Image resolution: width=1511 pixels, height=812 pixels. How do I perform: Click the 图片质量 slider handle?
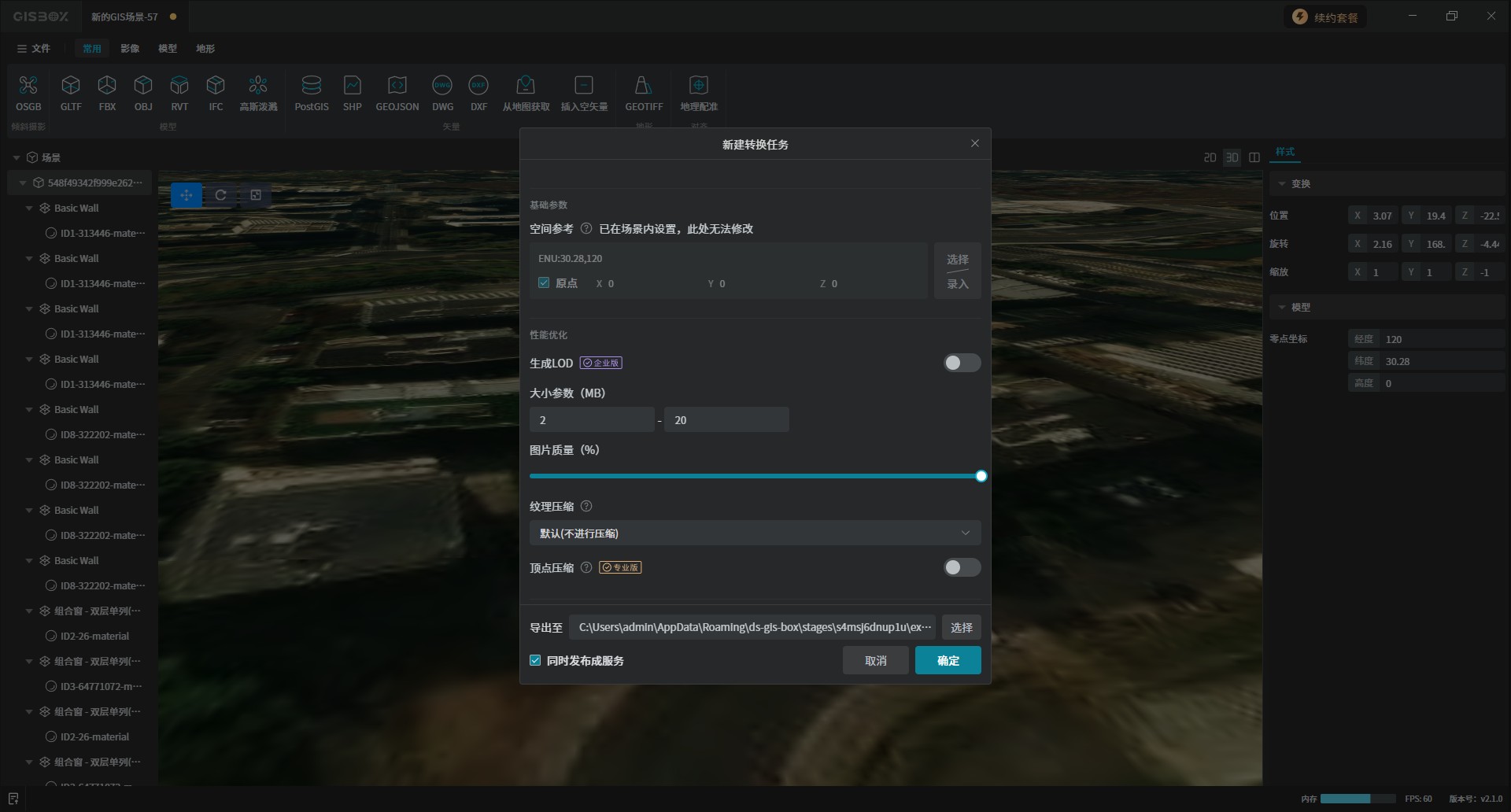coord(981,476)
